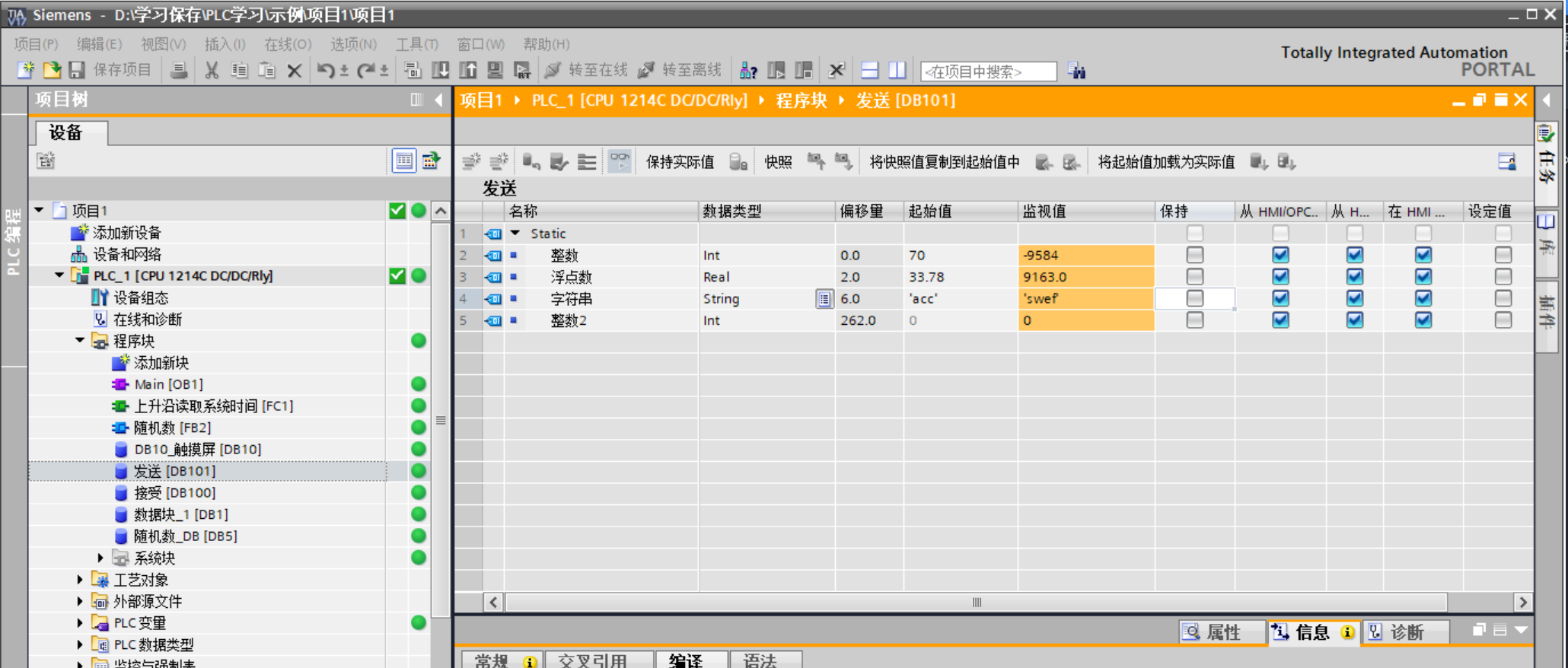Click 转至离线 button
This screenshot has height=668, width=1568.
680,70
